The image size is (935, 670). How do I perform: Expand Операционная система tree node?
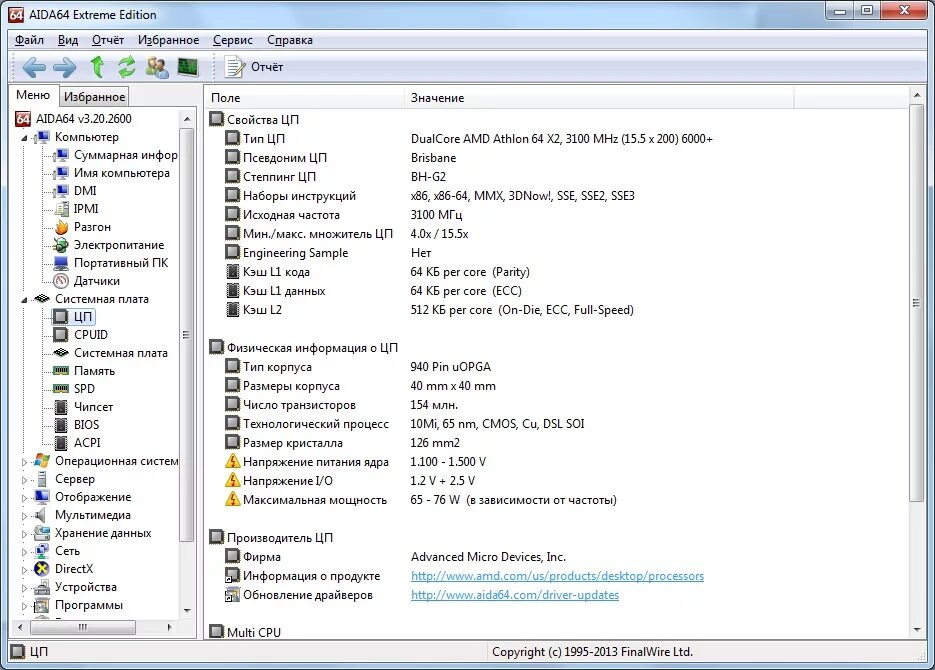coord(24,461)
